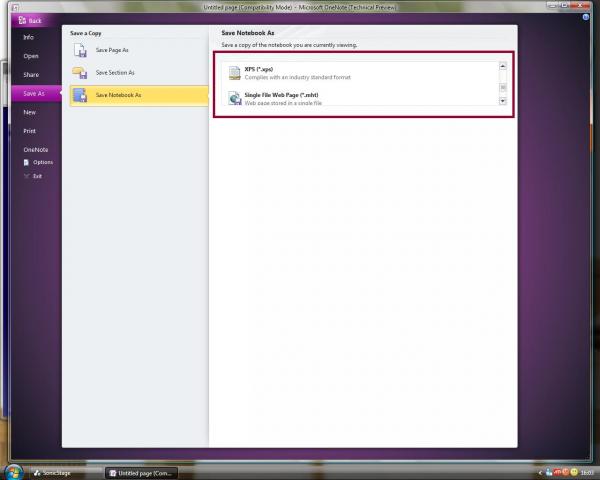Click the Single File Web Page icon
Viewport: 600px width, 480px height.
[x=235, y=98]
